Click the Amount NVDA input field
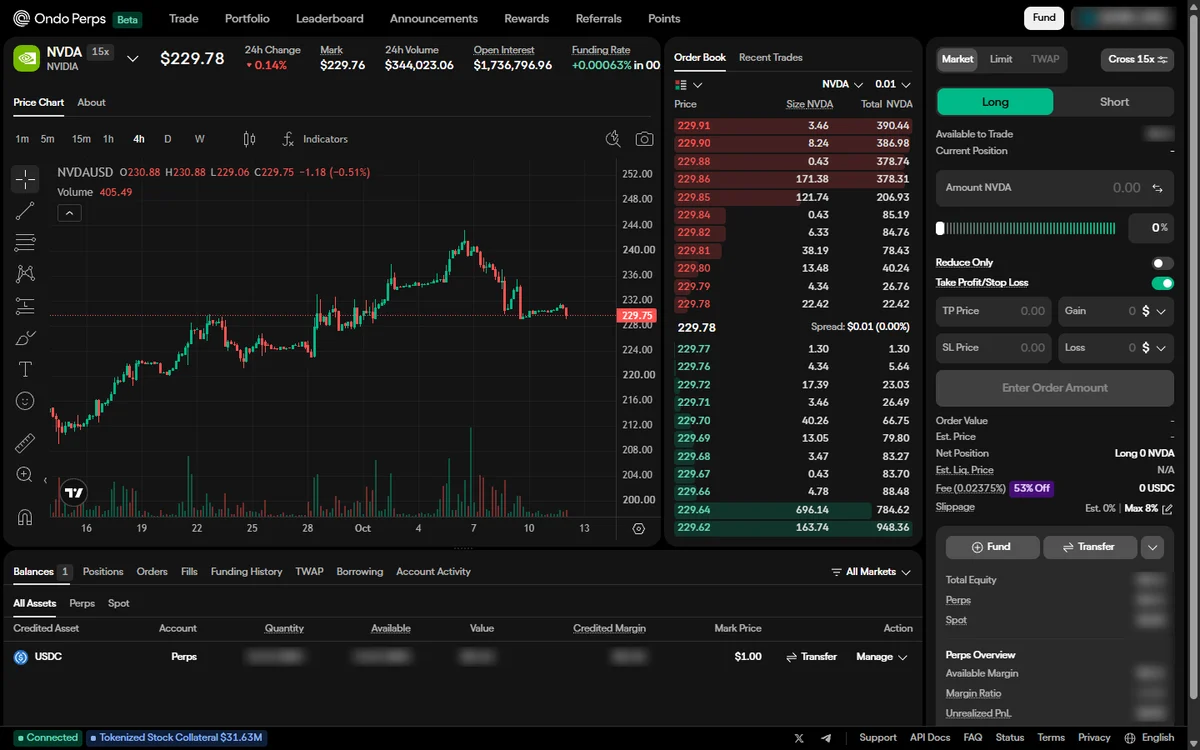 coord(1055,188)
